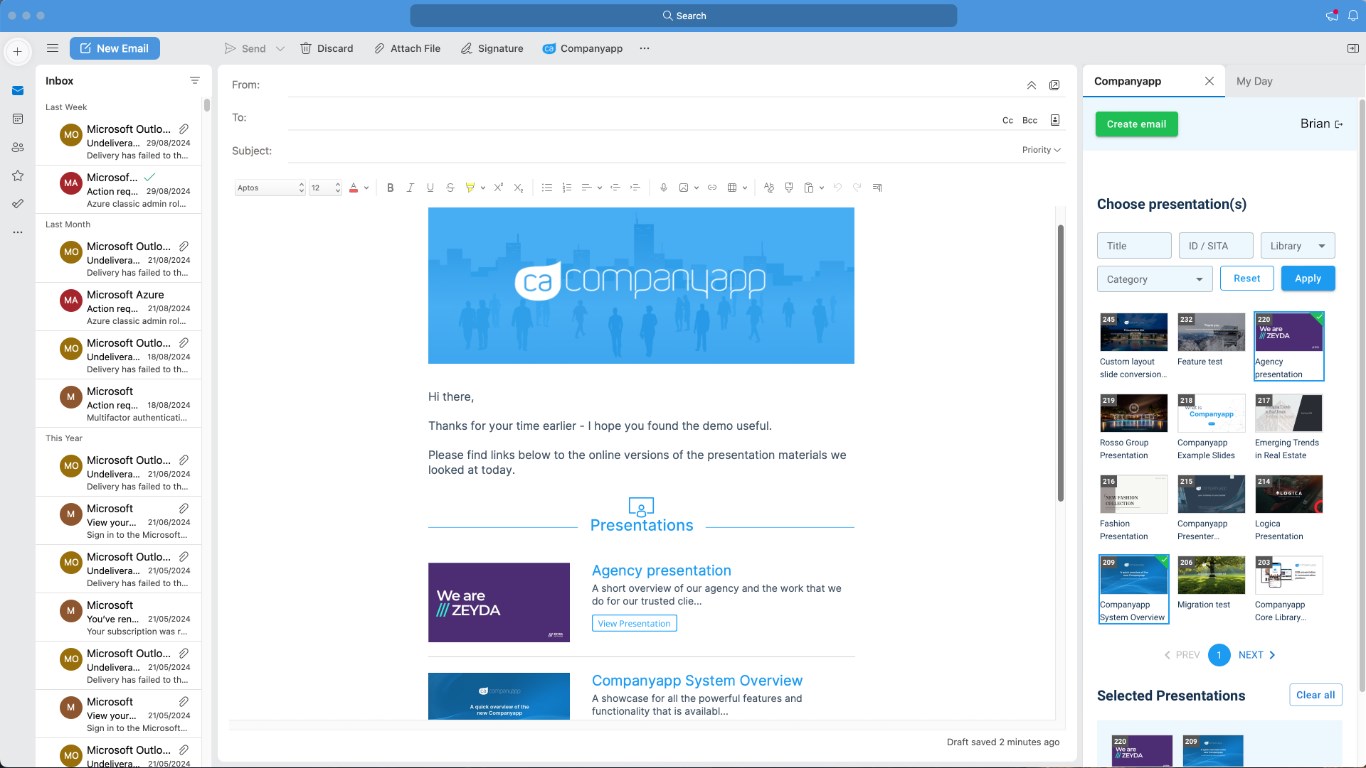Expand the highlight color options arrow
Image resolution: width=1366 pixels, height=768 pixels.
click(x=483, y=188)
